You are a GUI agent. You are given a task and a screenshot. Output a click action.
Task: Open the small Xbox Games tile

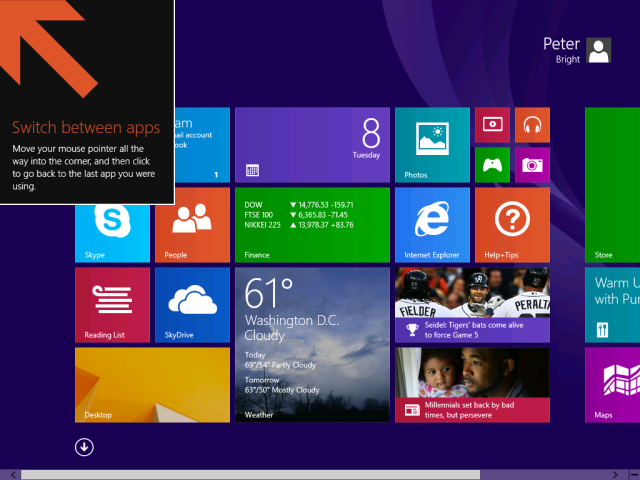click(x=492, y=165)
